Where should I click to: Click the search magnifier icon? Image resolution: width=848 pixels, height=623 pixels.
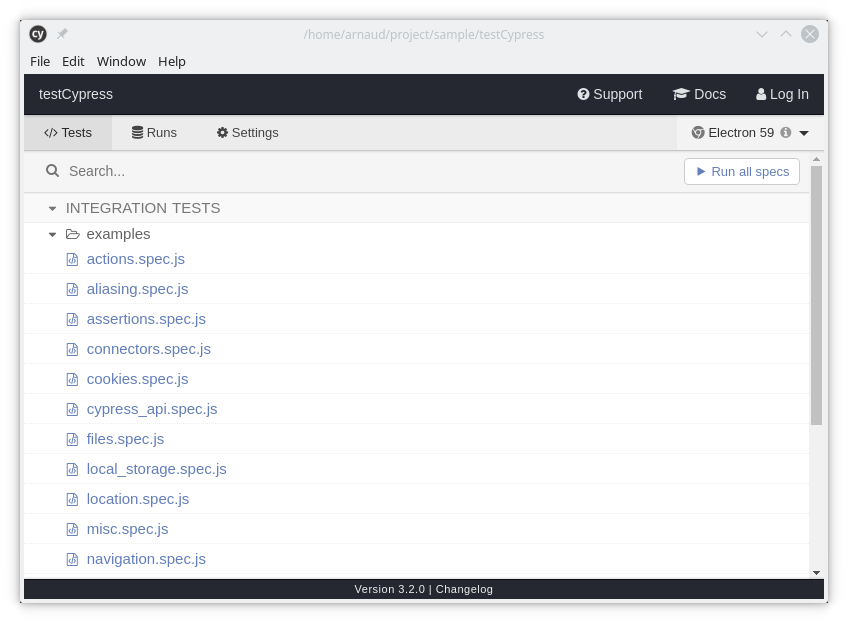[x=52, y=170]
